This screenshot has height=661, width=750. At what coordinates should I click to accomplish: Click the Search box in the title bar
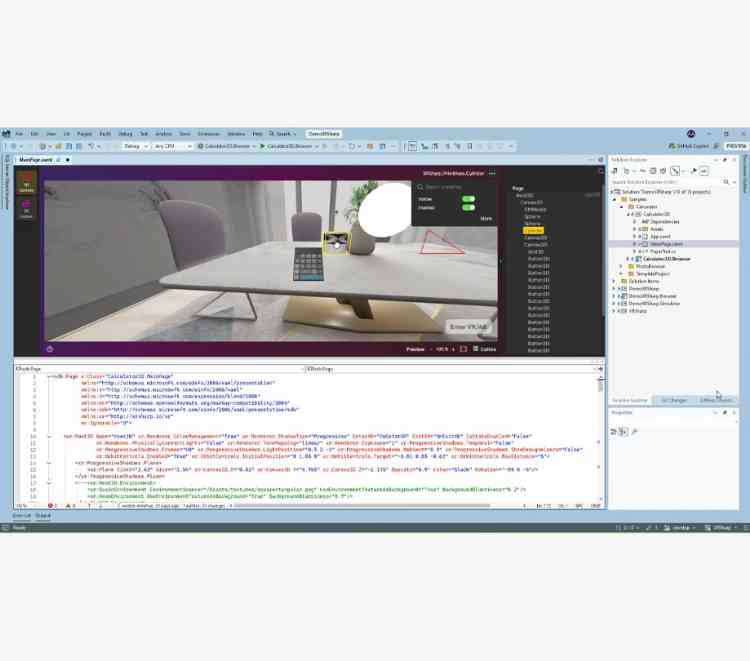tap(283, 134)
